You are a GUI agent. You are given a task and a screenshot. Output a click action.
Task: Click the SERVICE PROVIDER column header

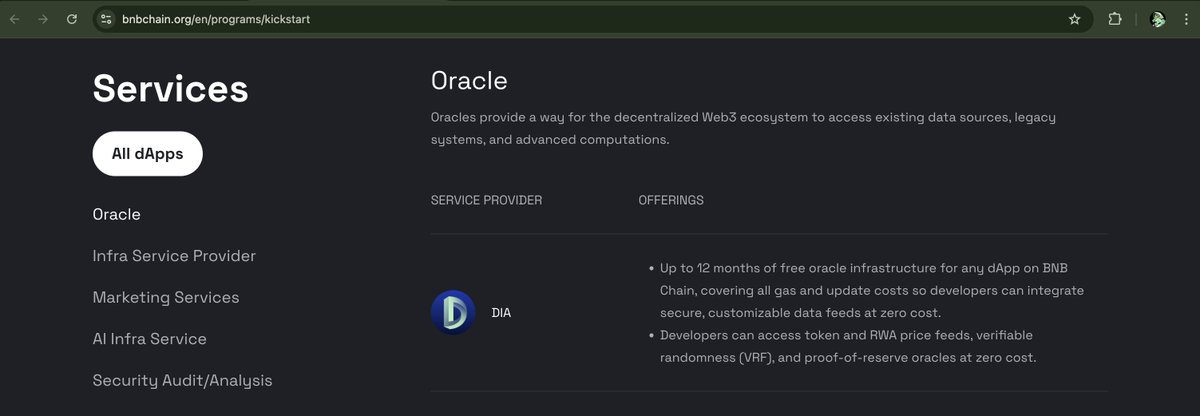[x=486, y=200]
